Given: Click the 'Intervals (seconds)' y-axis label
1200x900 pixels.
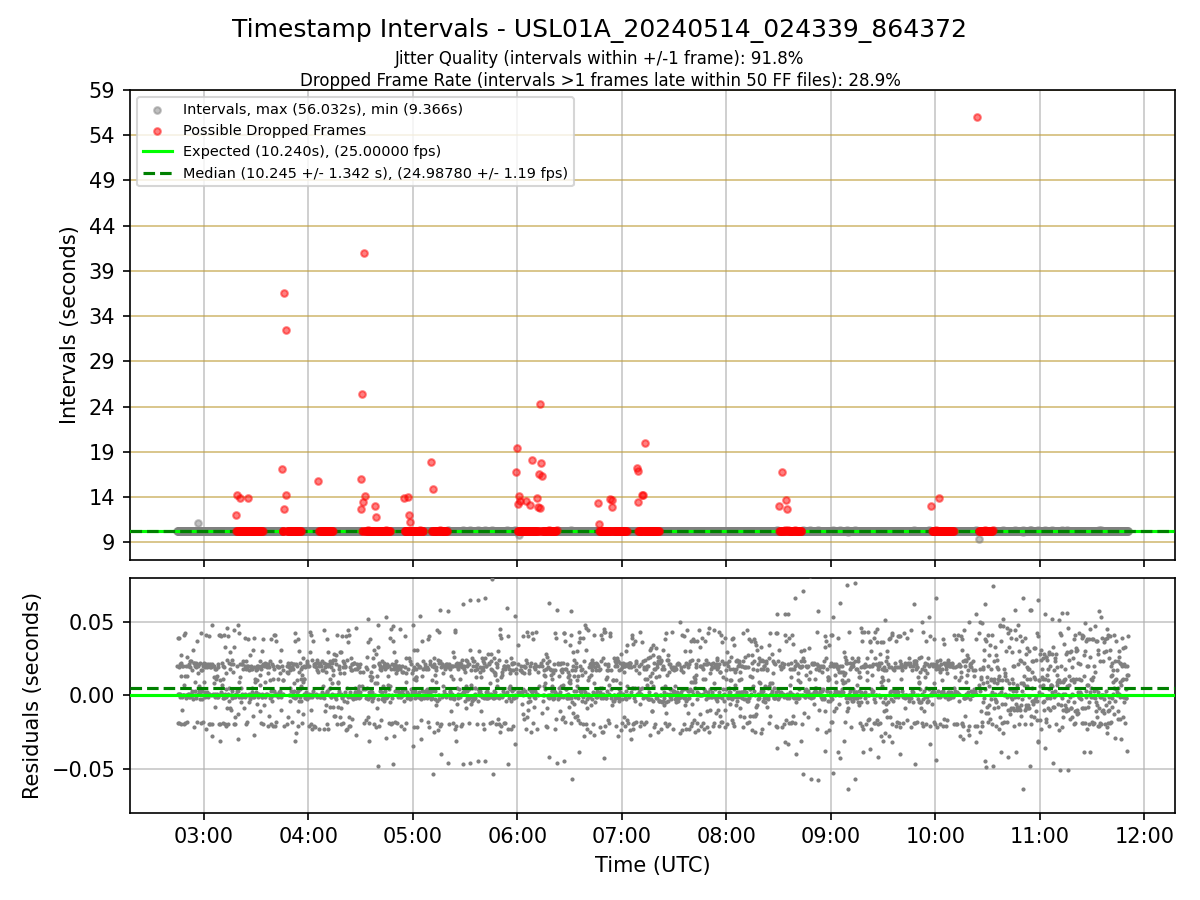Looking at the screenshot, I should point(68,325).
